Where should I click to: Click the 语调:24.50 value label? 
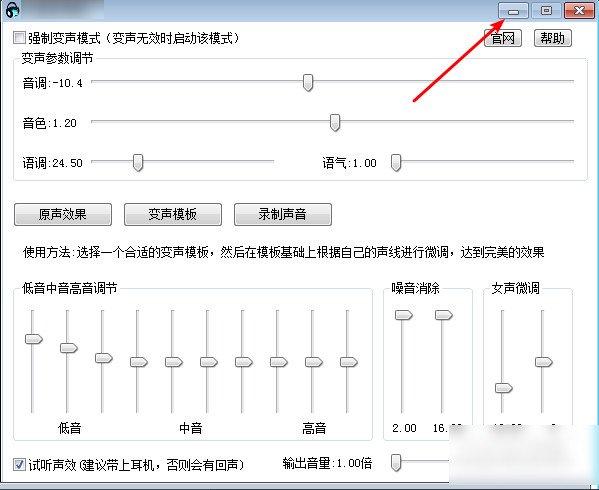[53, 163]
